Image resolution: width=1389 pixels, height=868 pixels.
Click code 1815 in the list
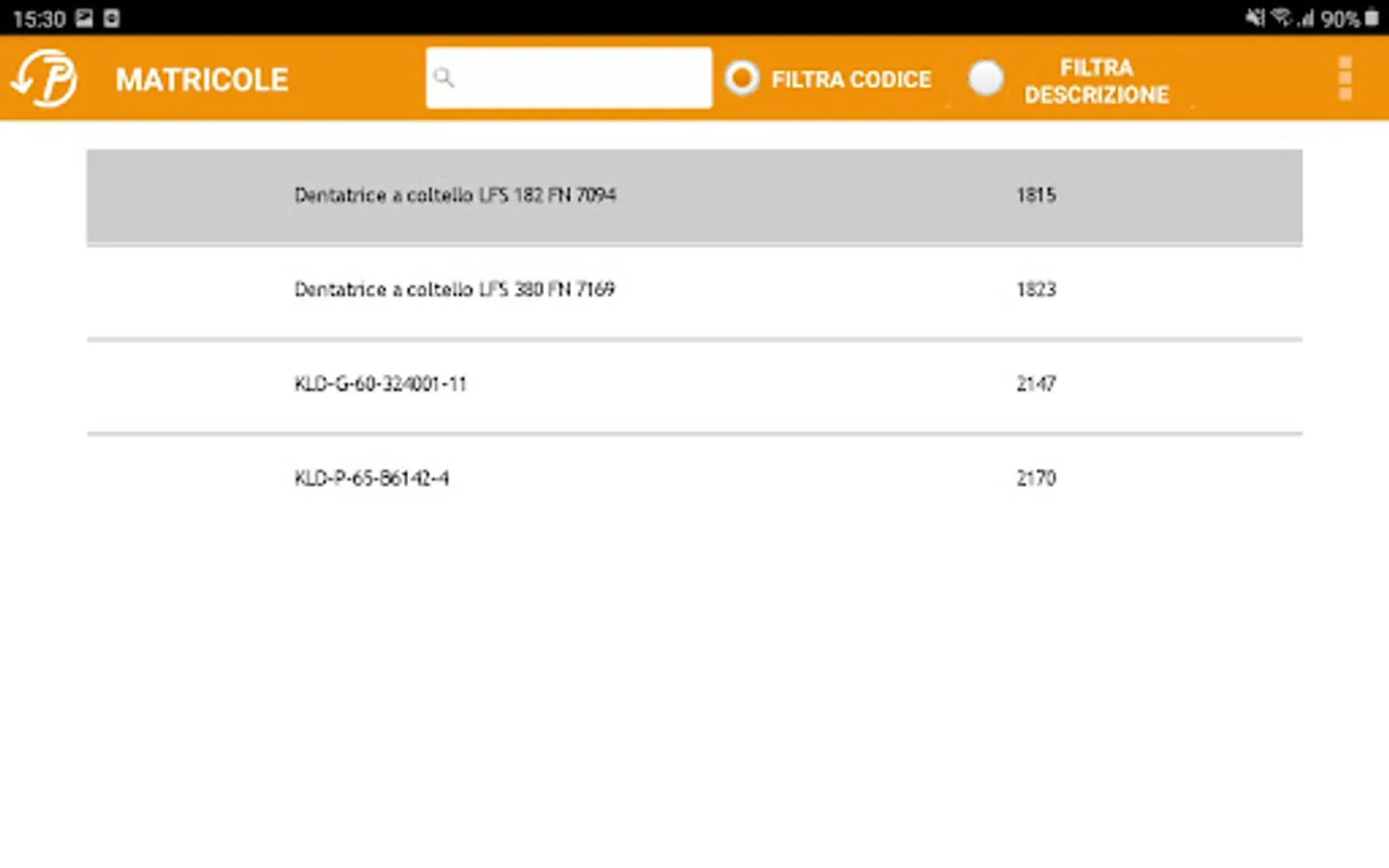point(1036,195)
